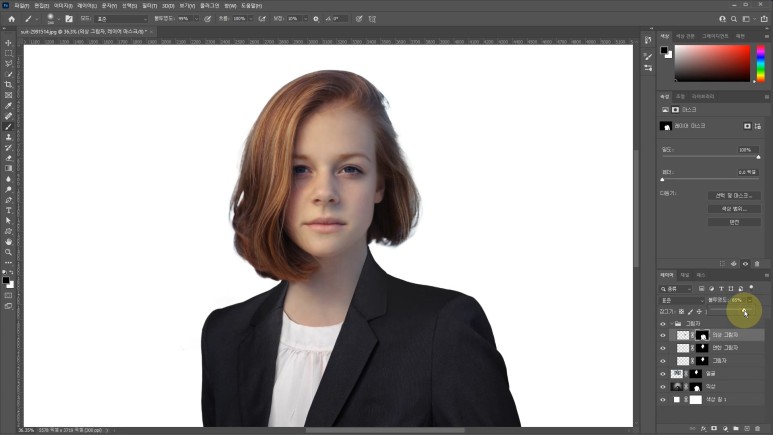Select the Move tool

click(8, 43)
